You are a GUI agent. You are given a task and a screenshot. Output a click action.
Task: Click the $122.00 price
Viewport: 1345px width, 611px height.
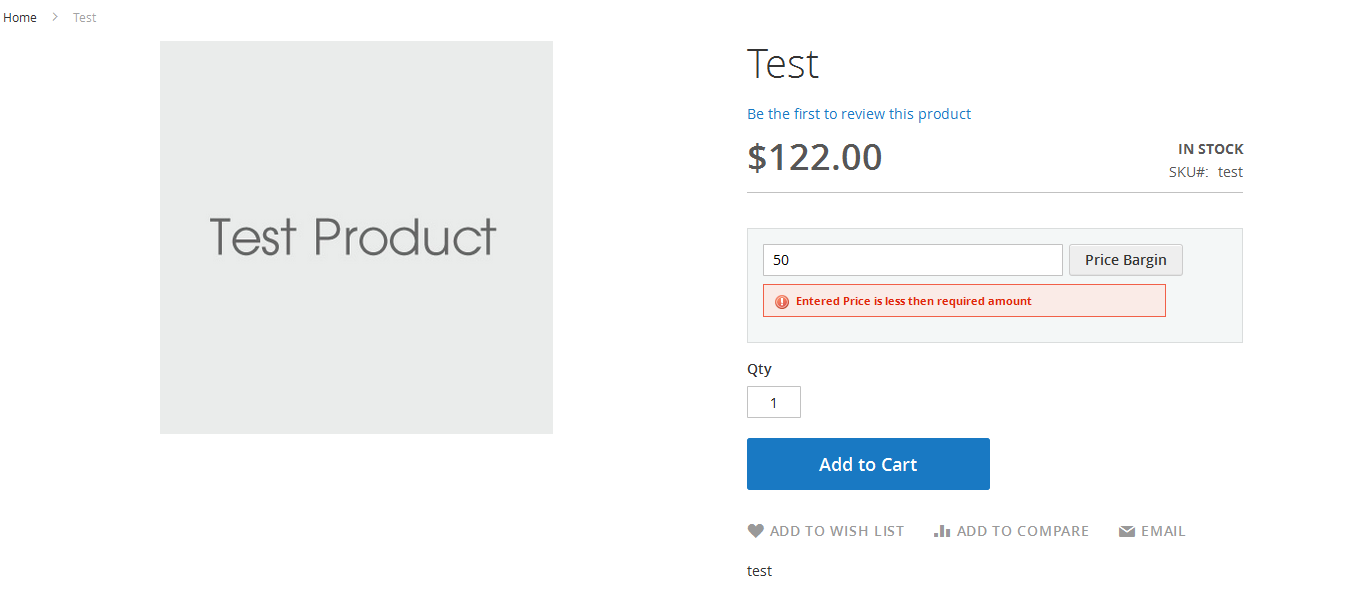click(814, 158)
